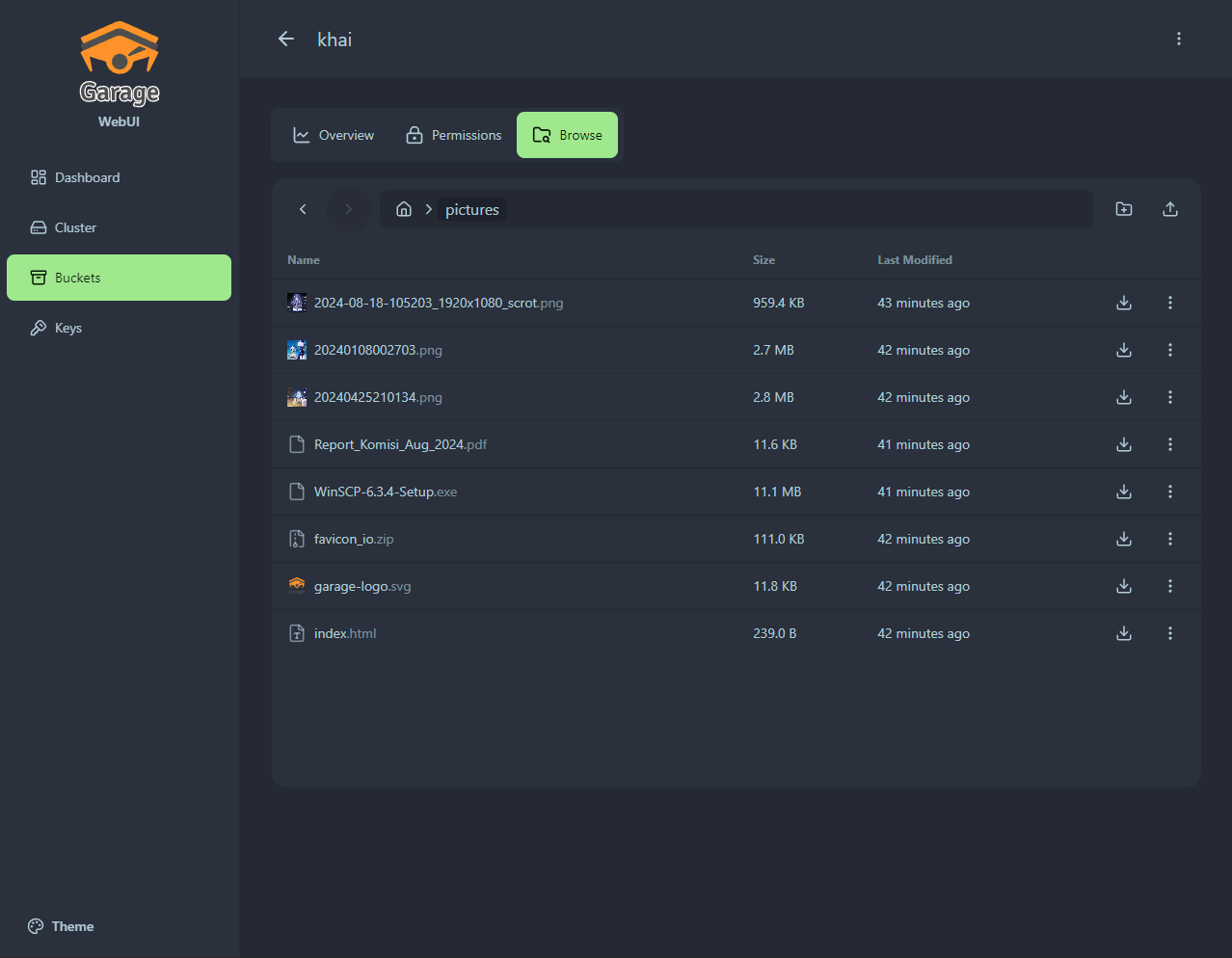This screenshot has width=1232, height=958.
Task: Download the garage-logo.svg file
Action: point(1123,586)
